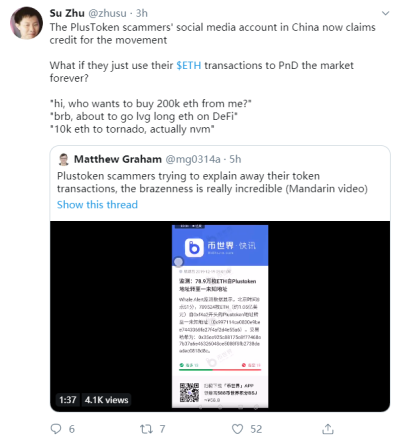Image resolution: width=400 pixels, height=442 pixels.
Task: Open the $ETH cashtag link
Action: [189, 65]
